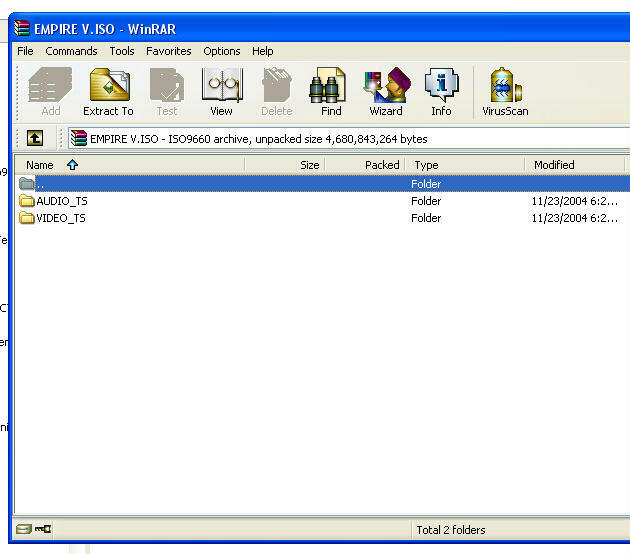Click the key password icon in status bar
Viewport: 630px width, 554px height.
click(43, 529)
